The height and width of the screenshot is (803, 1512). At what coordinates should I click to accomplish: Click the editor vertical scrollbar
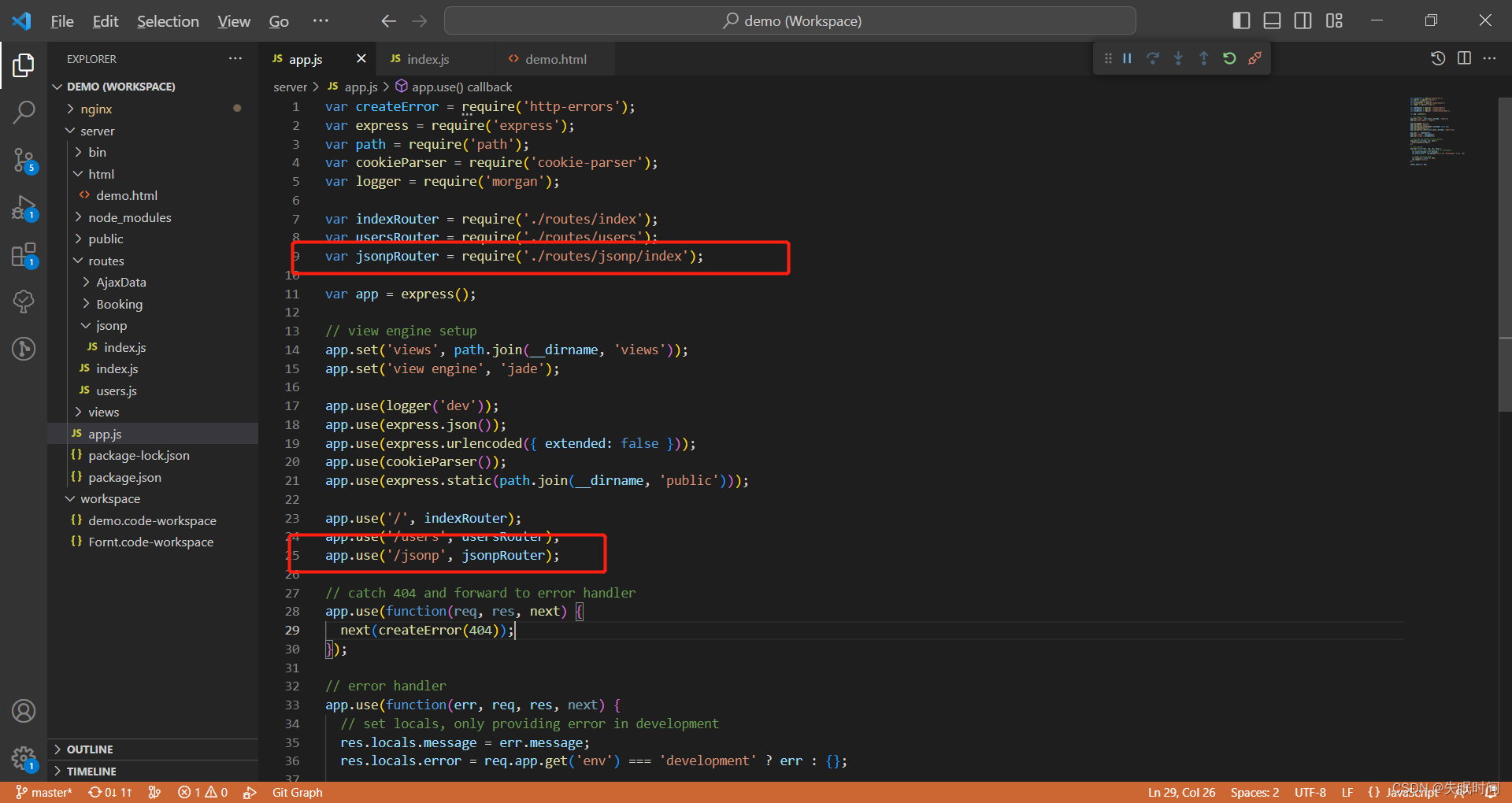[1505, 254]
